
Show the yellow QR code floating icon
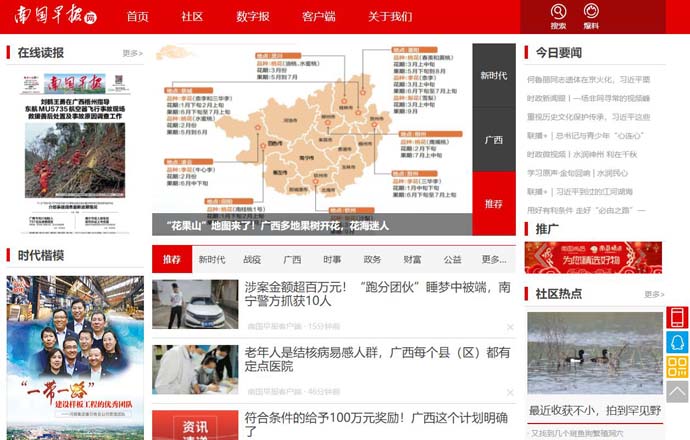(x=677, y=367)
